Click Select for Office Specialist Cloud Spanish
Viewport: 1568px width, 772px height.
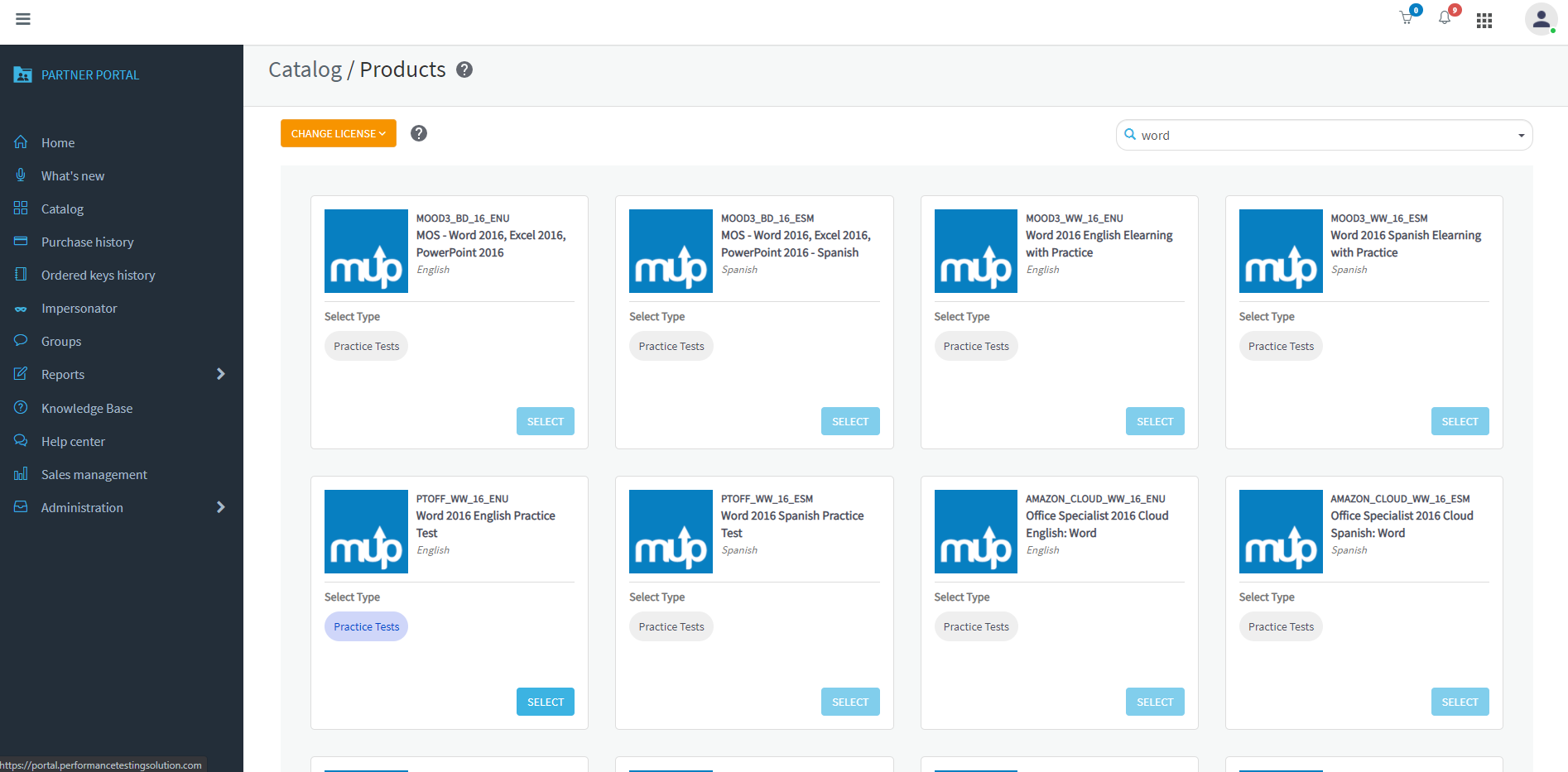pos(1460,702)
